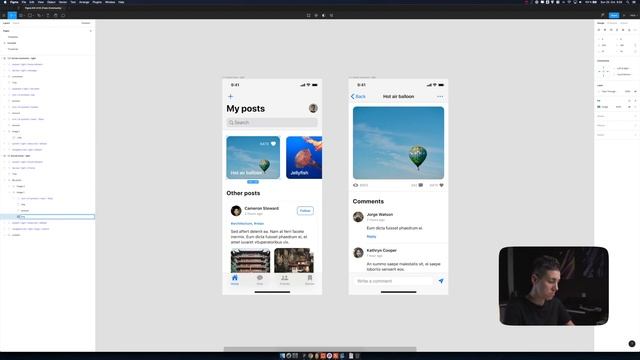Click the Reply link under Jorge's comment
The width and height of the screenshot is (640, 360).
(x=371, y=237)
